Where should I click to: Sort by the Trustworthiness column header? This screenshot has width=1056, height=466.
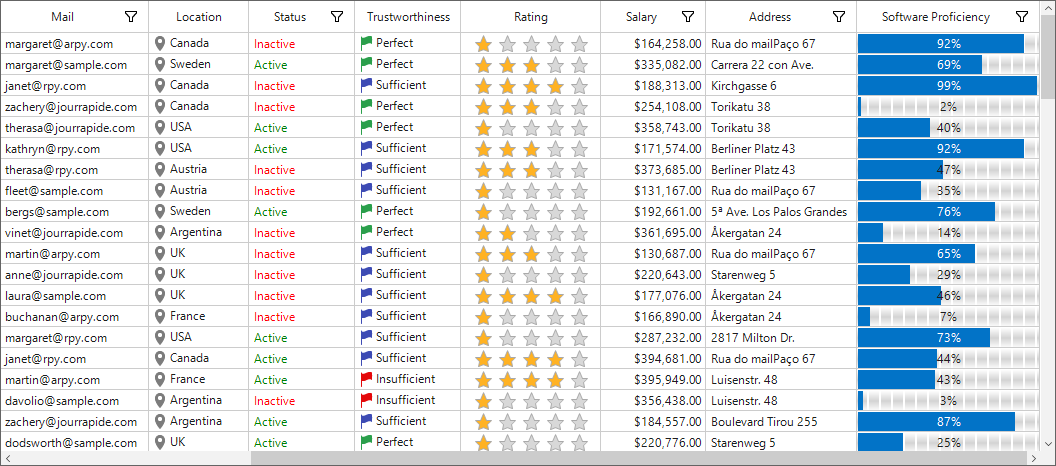(408, 17)
